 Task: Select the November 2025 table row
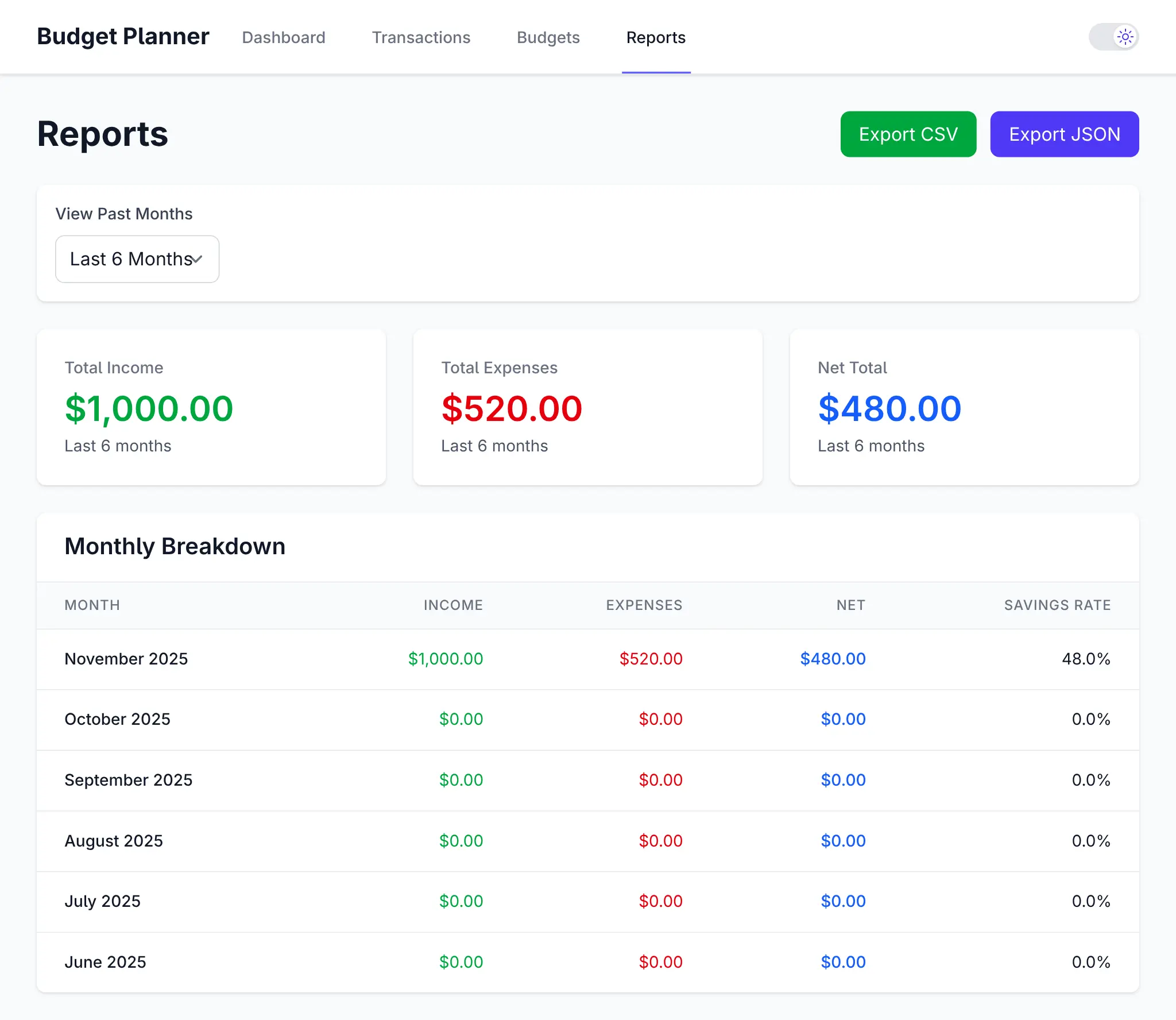(x=587, y=659)
